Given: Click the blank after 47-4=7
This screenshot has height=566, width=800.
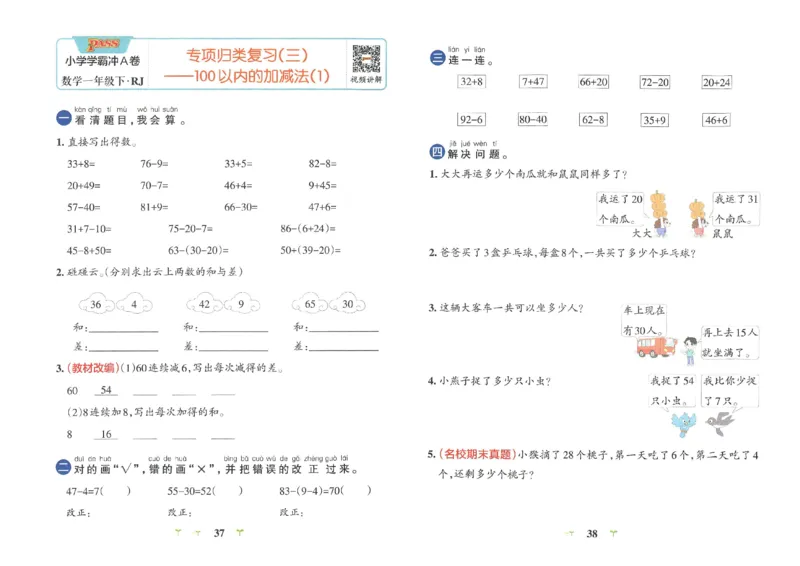Looking at the screenshot, I should (x=115, y=491).
